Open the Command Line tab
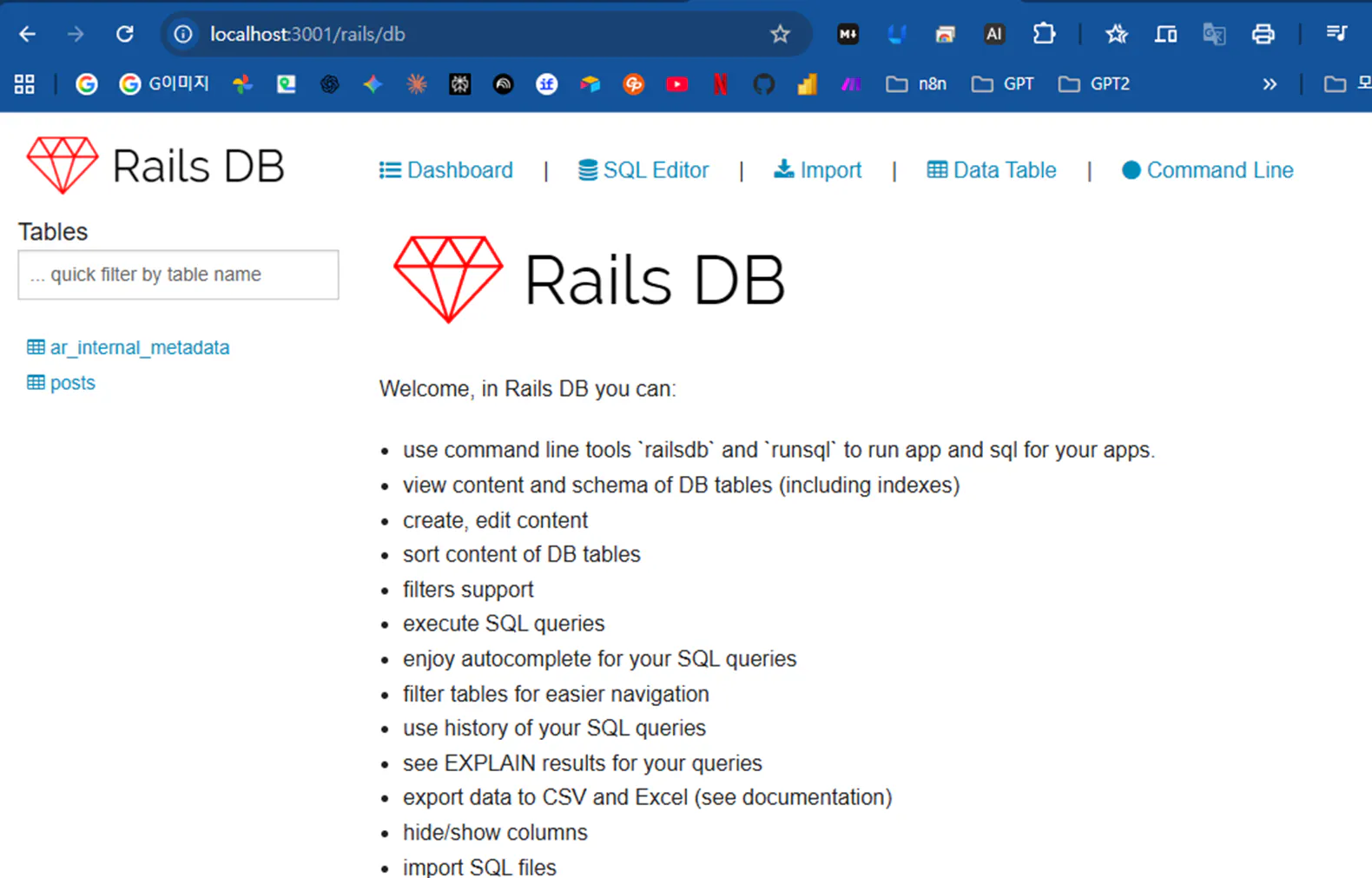The image size is (1372, 878). pyautogui.click(x=1207, y=170)
